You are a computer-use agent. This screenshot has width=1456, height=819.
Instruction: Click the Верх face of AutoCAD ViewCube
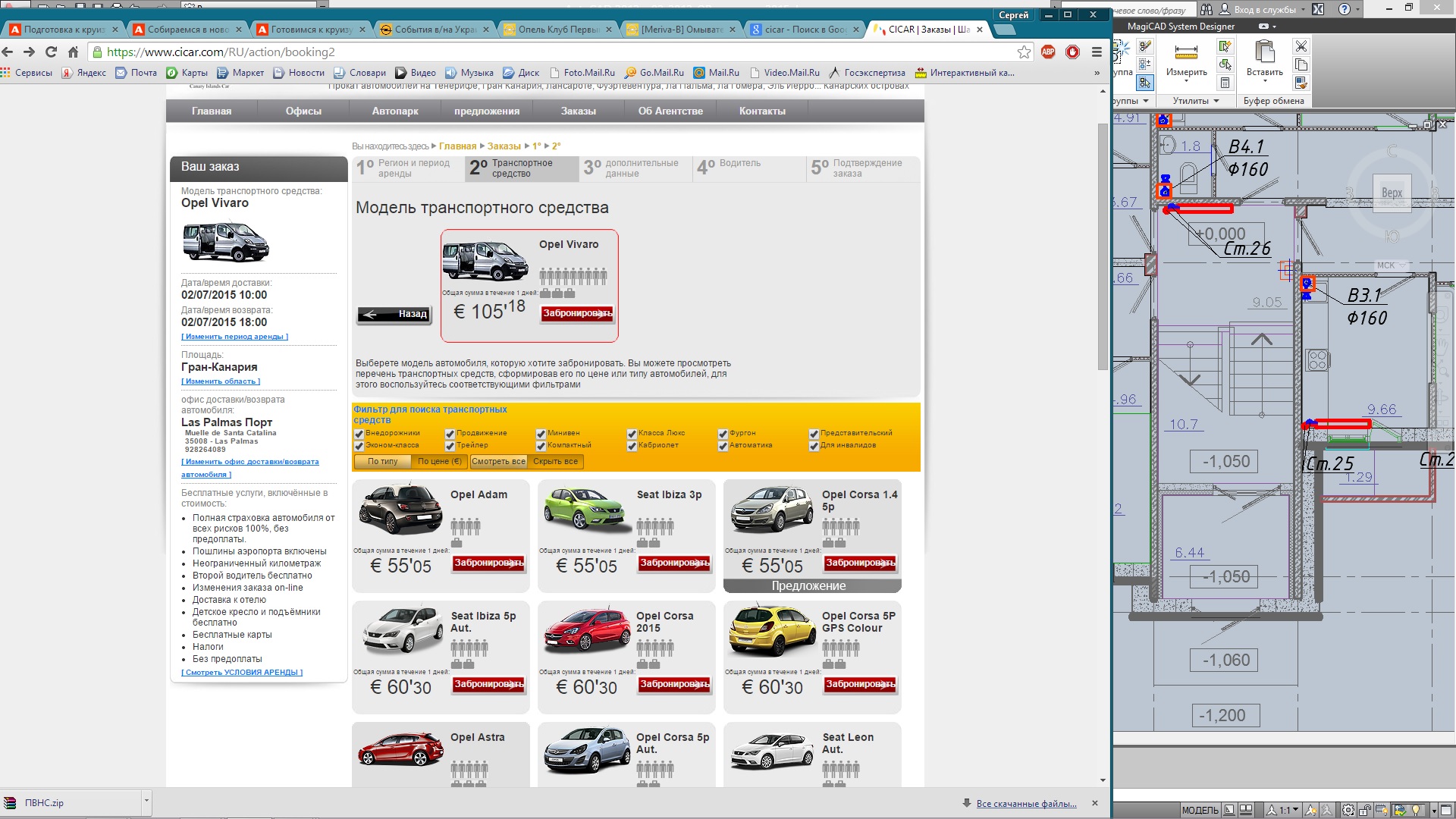1392,193
